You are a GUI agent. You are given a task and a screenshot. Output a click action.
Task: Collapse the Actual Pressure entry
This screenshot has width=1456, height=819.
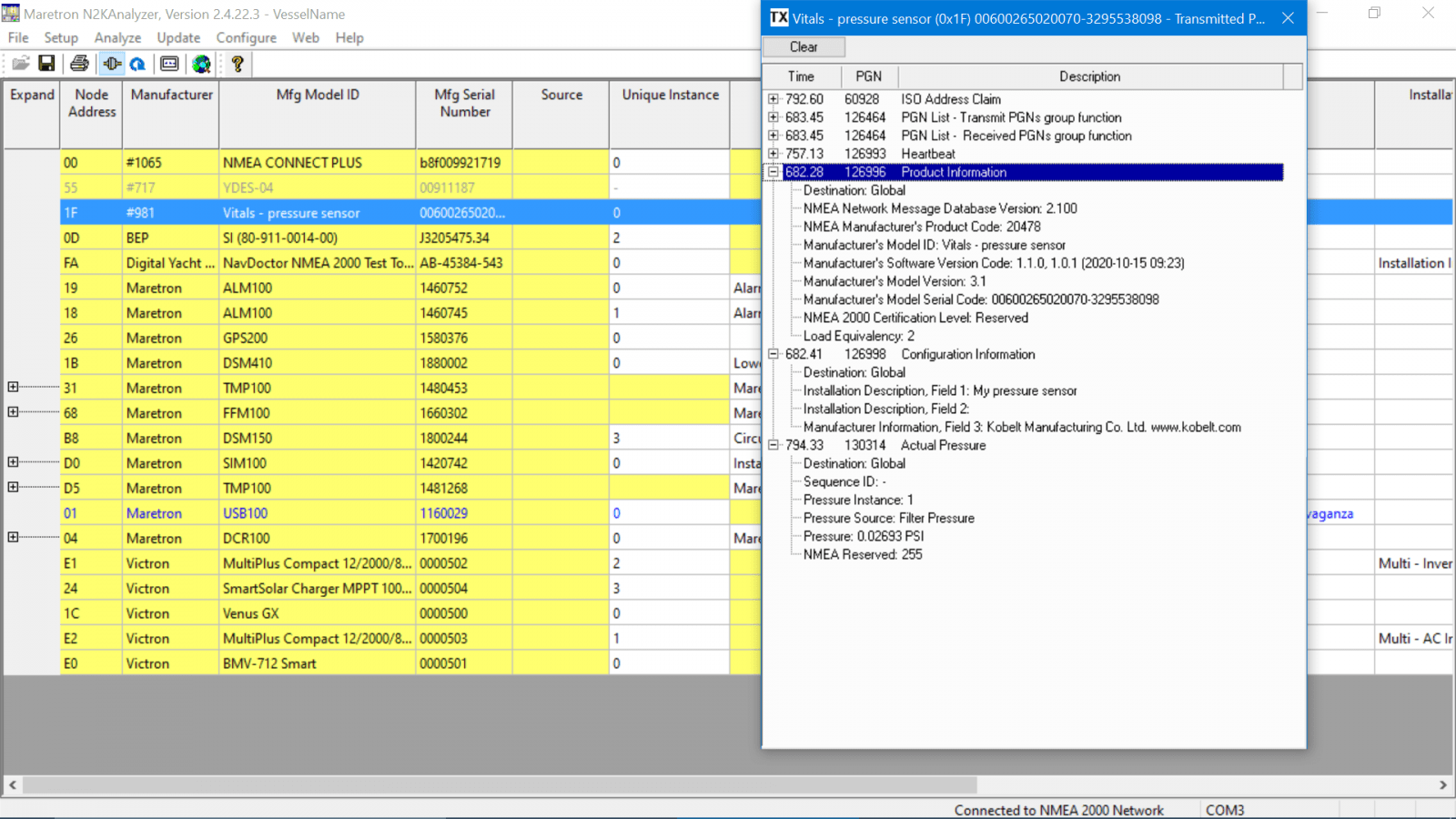(x=773, y=445)
